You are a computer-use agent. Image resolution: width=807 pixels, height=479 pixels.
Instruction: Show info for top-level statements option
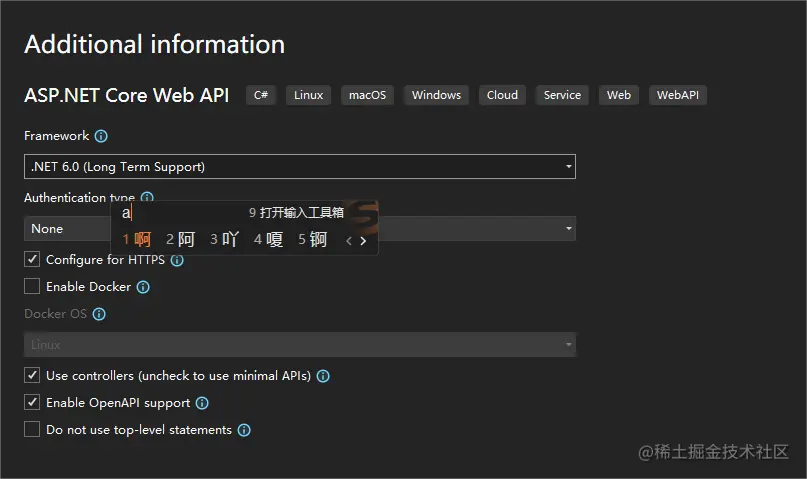click(244, 430)
